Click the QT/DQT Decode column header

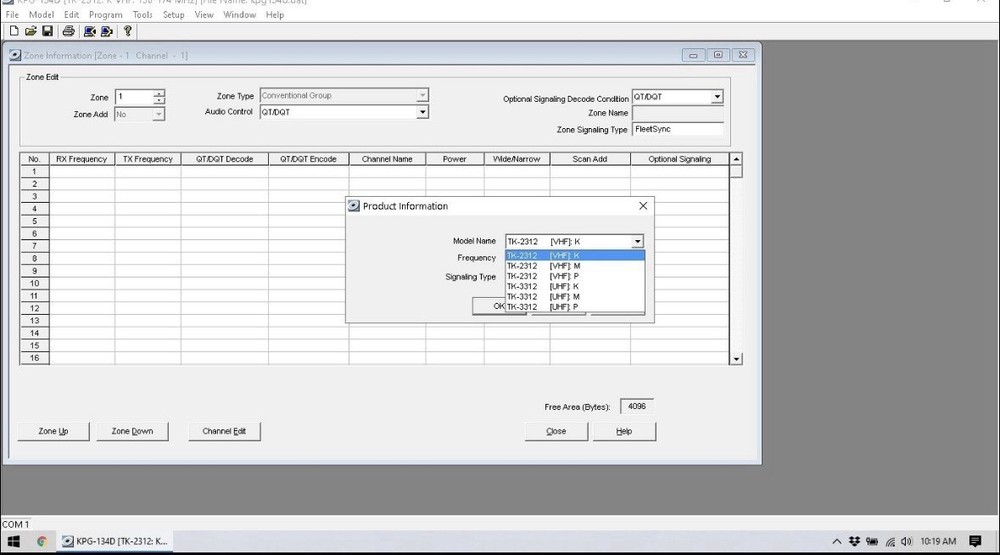(224, 159)
